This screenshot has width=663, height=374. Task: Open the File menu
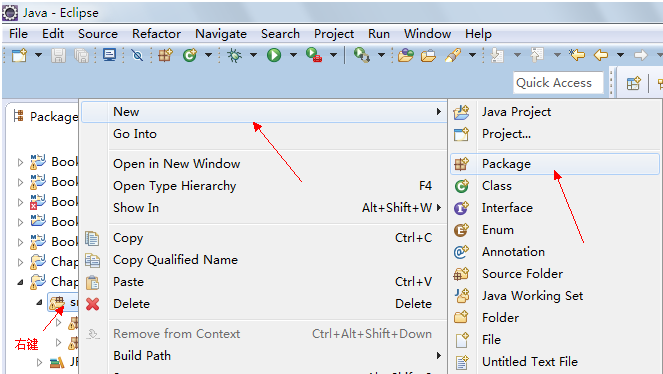(18, 34)
